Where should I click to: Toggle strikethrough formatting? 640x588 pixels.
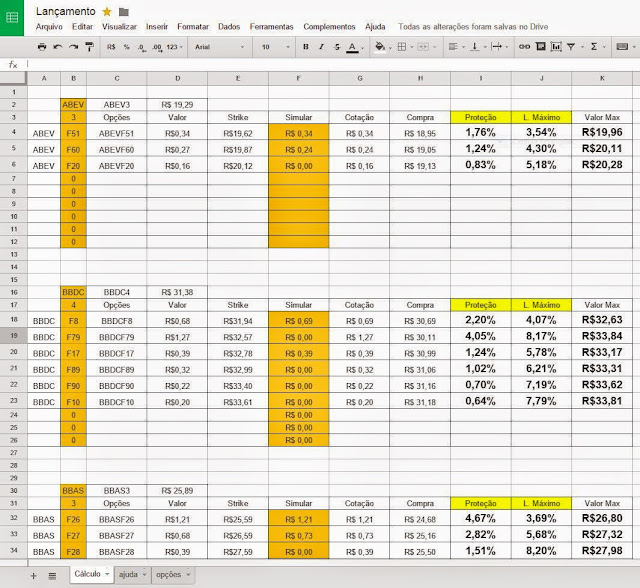337,47
